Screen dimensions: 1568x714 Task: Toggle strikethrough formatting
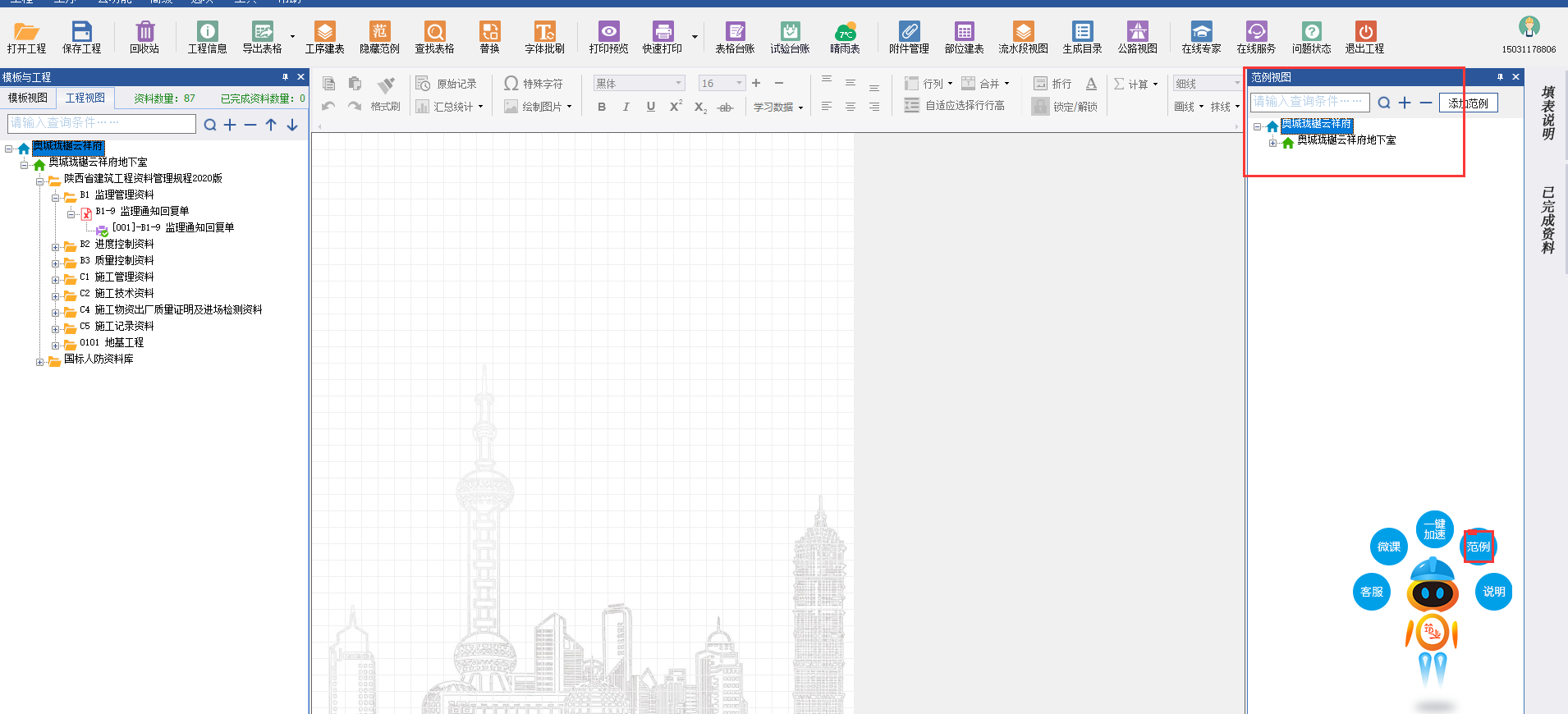pyautogui.click(x=725, y=107)
